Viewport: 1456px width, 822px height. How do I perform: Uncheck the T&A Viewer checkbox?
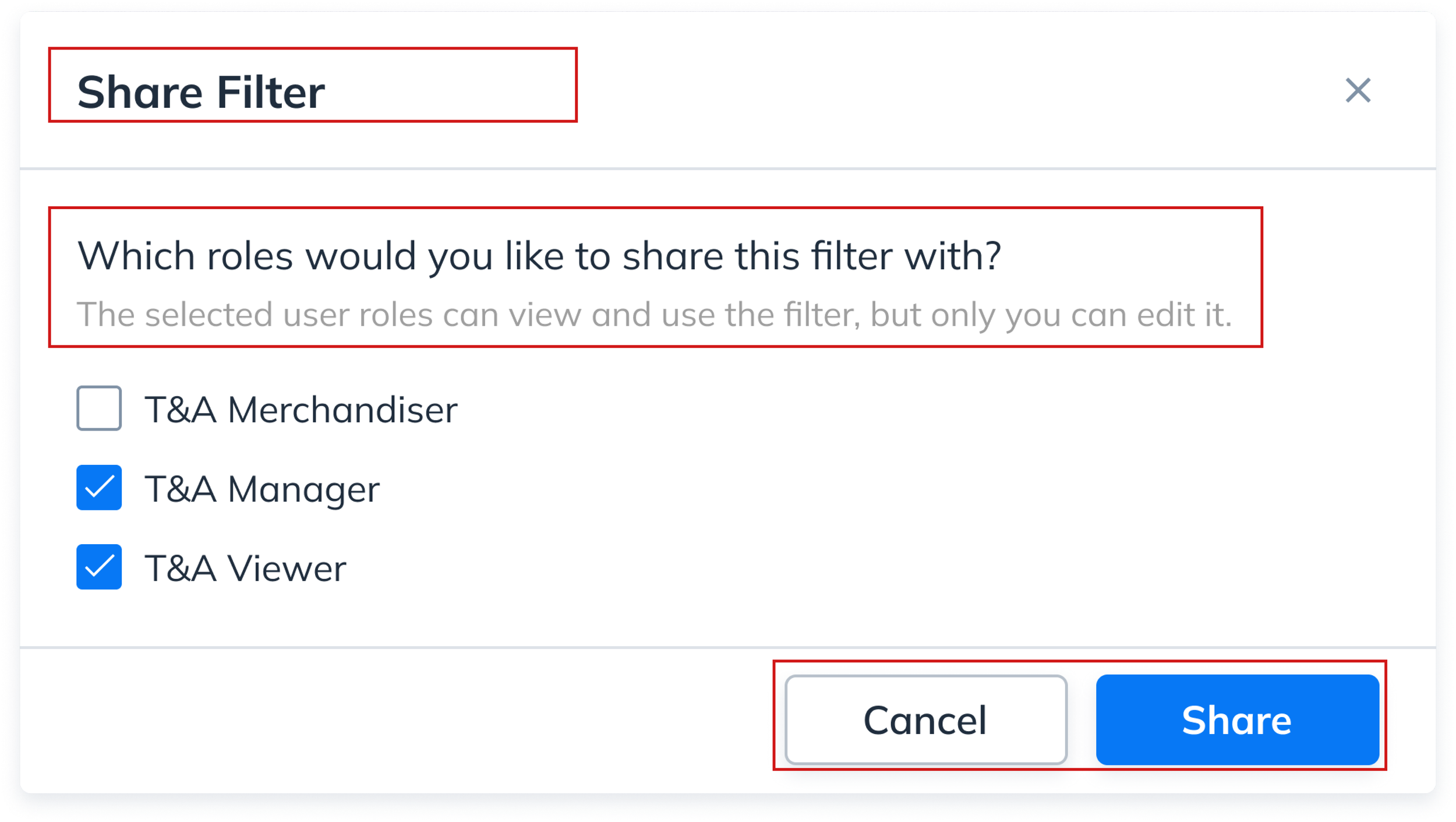(99, 567)
